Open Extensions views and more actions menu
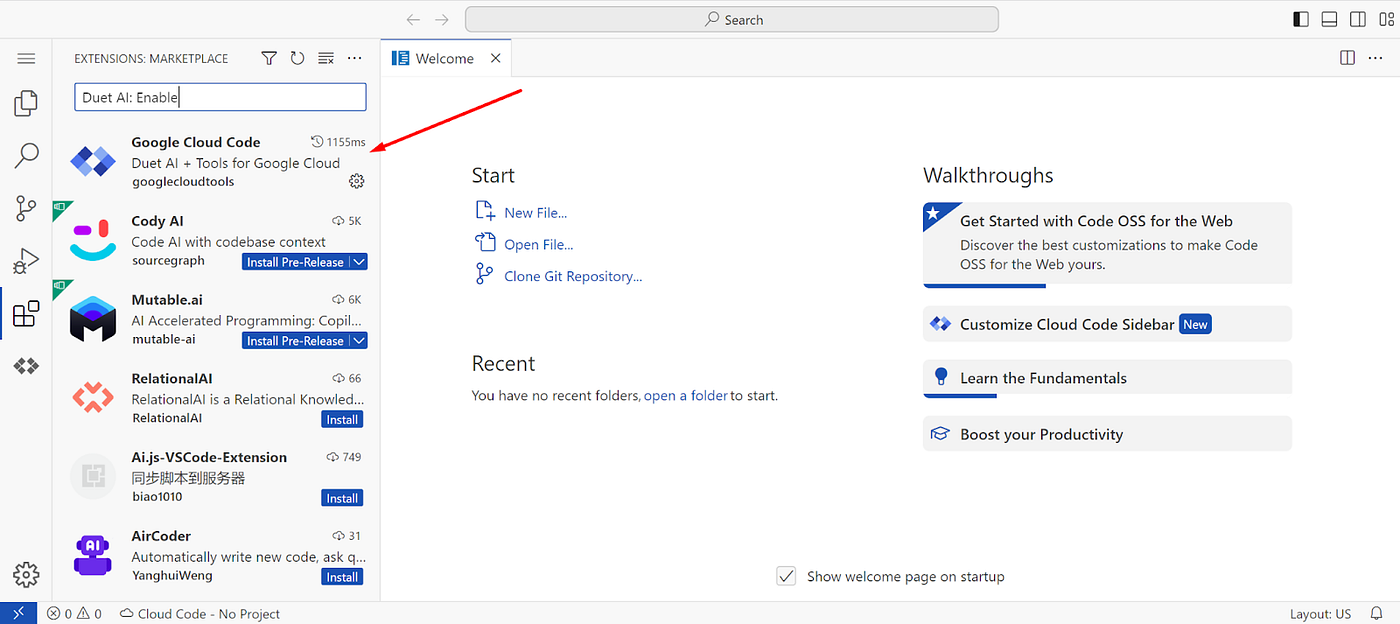Screen dimensions: 1400x624 point(355,59)
